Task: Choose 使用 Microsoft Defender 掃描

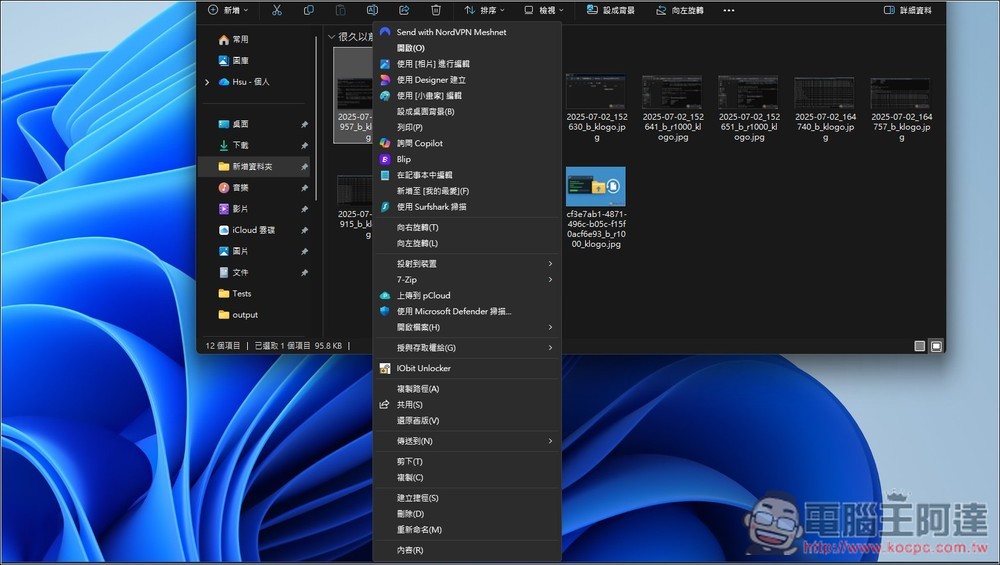Action: click(x=467, y=311)
